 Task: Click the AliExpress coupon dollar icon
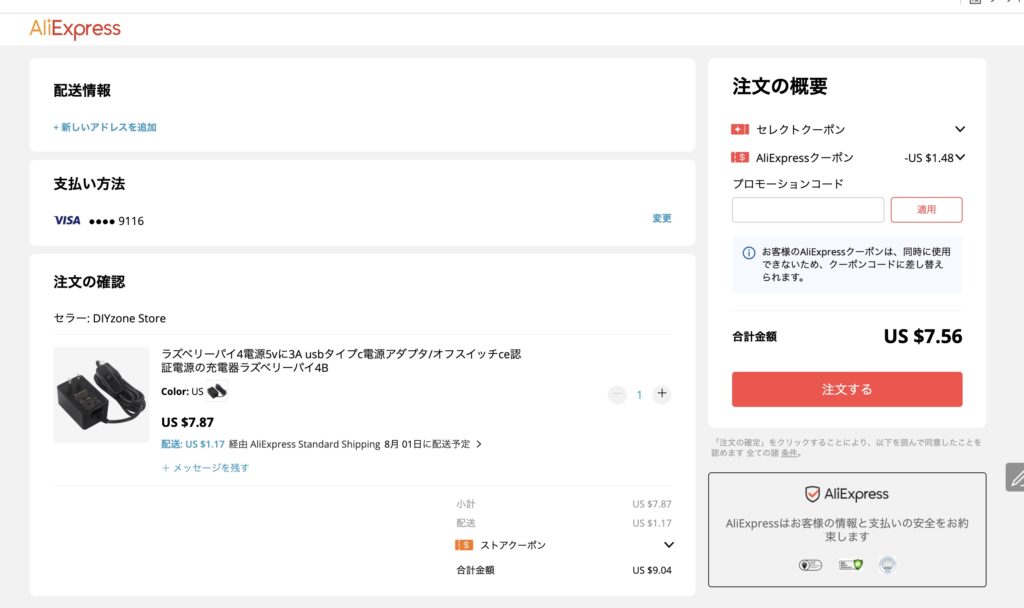point(740,157)
